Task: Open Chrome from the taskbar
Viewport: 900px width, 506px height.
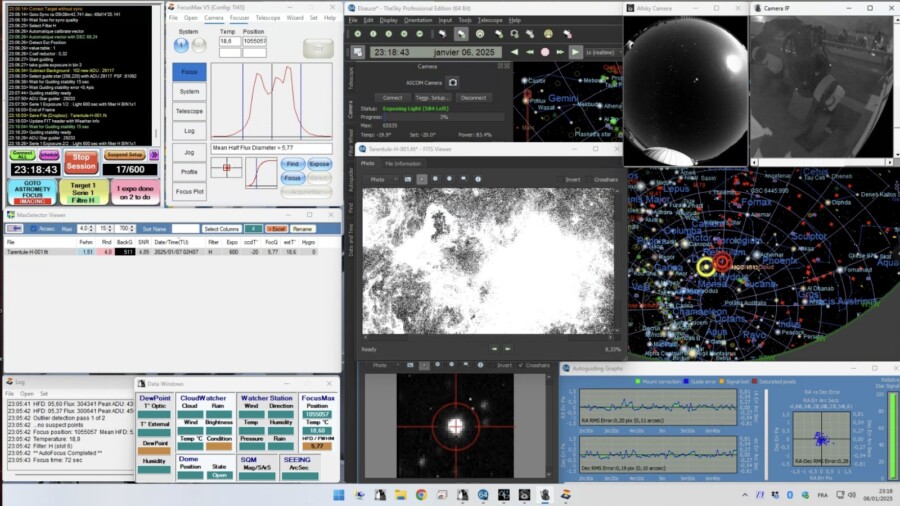Action: click(x=421, y=495)
